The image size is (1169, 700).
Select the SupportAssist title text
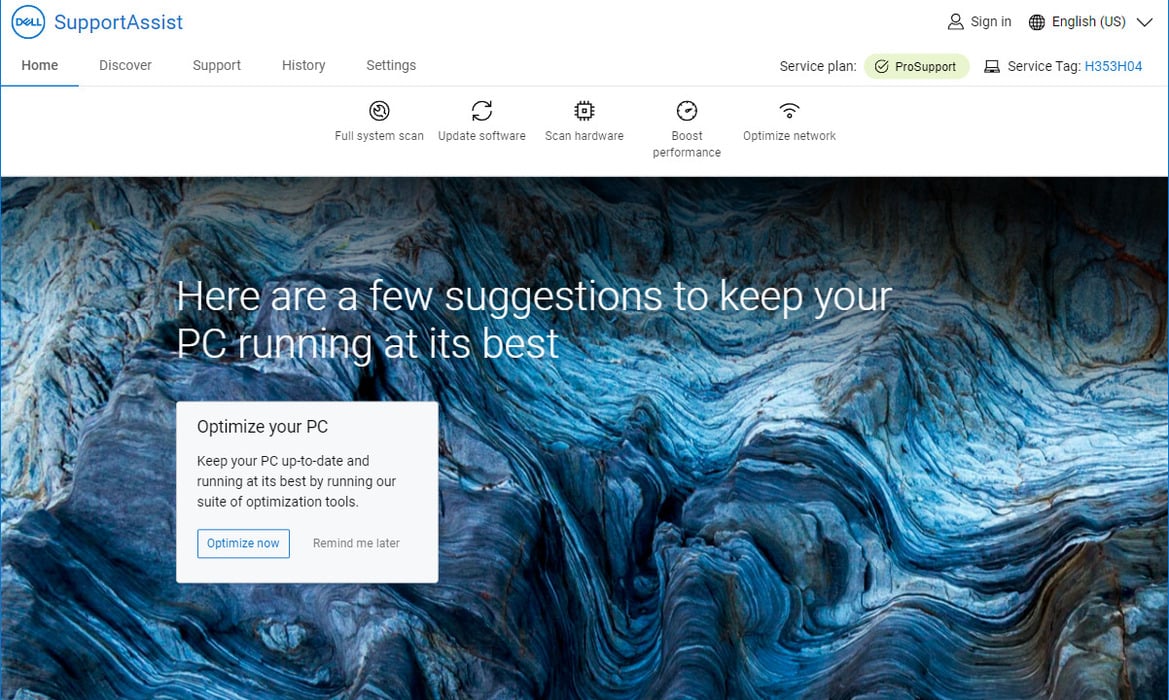[x=119, y=22]
